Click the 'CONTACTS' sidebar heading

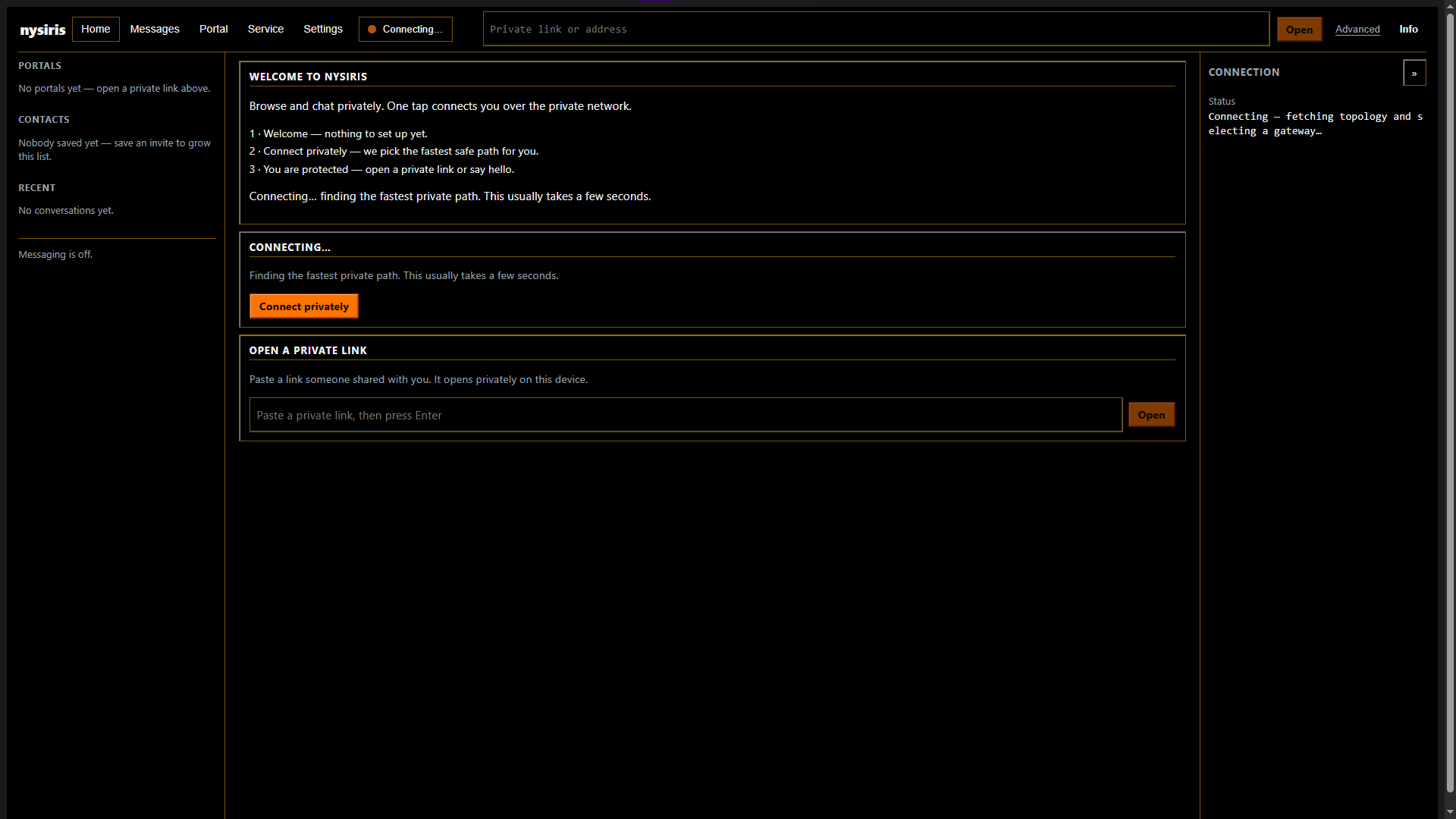pos(43,120)
